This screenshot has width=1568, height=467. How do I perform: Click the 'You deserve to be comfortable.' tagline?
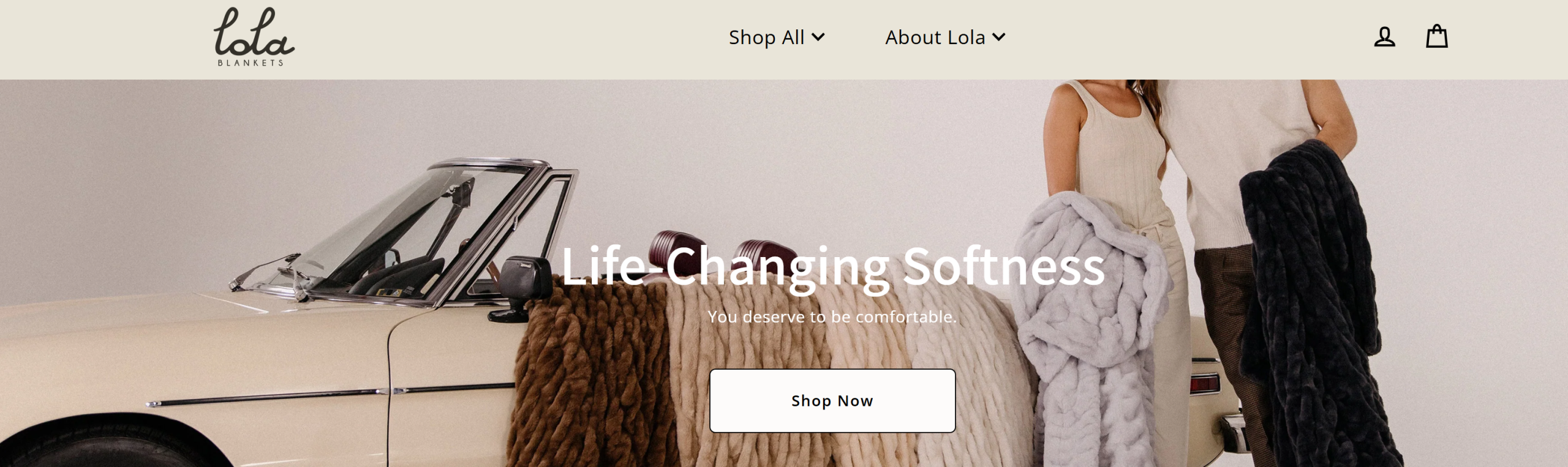[x=832, y=317]
